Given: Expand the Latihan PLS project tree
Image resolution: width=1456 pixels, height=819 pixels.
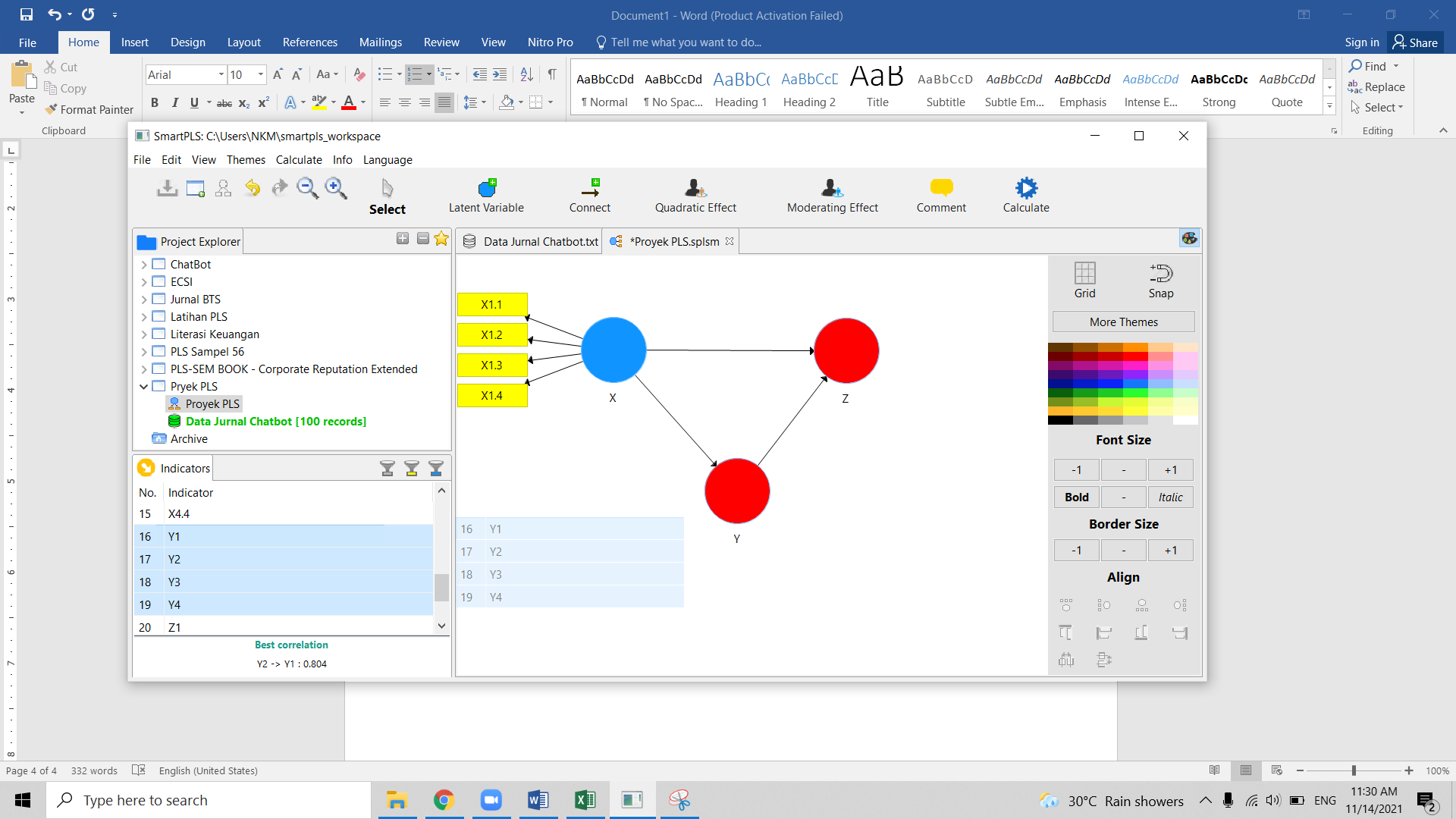Looking at the screenshot, I should [x=143, y=316].
